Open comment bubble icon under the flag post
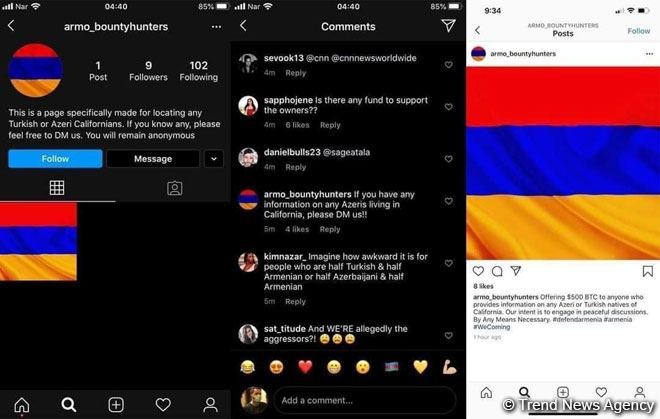The image size is (660, 419). pyautogui.click(x=497, y=271)
